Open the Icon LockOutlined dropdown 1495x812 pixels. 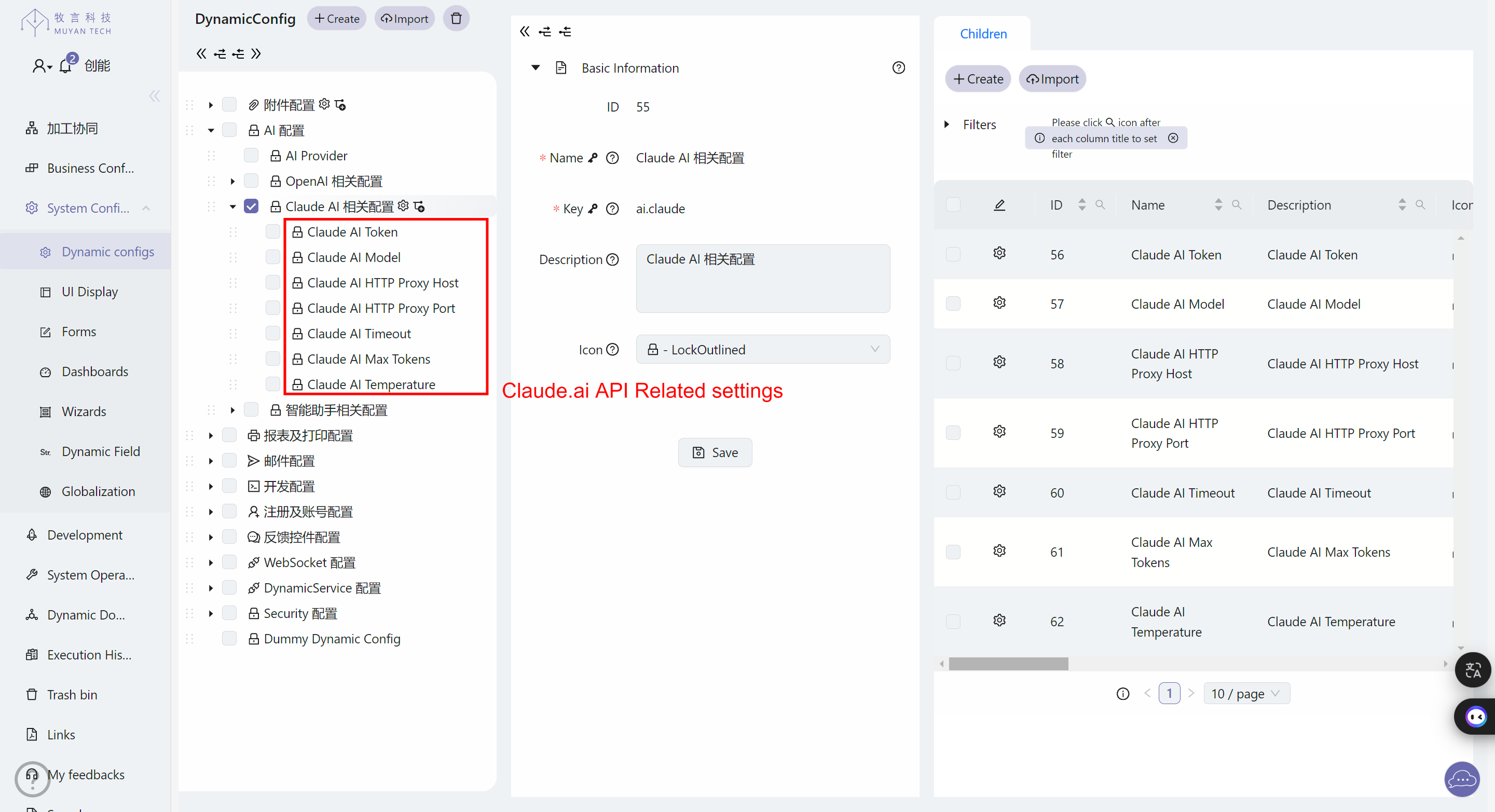point(763,349)
